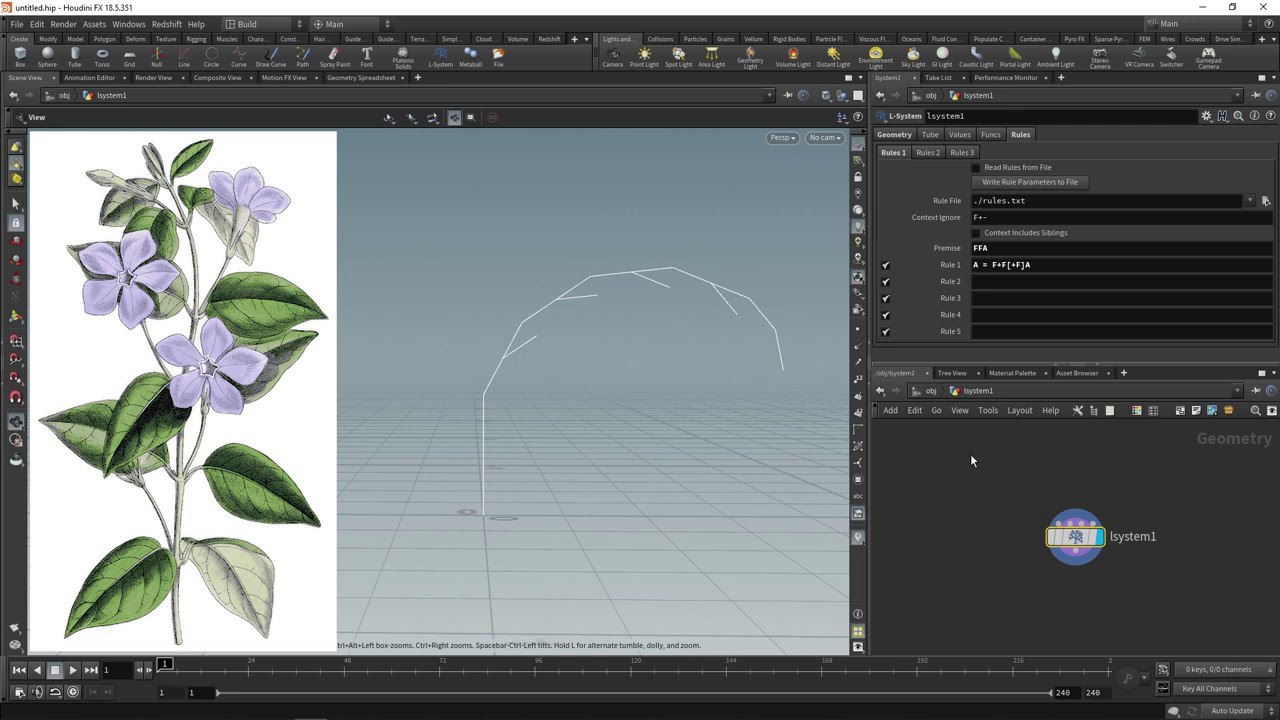
Task: Add a Point Light
Action: (x=644, y=57)
